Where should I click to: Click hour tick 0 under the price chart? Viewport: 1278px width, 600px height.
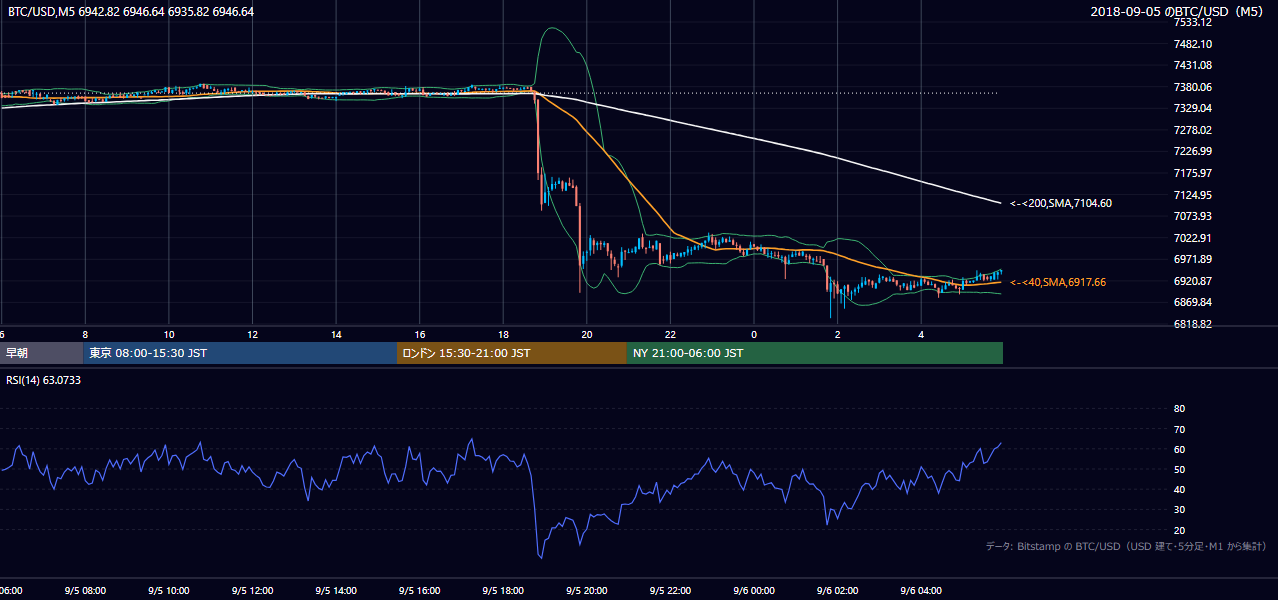(x=754, y=334)
